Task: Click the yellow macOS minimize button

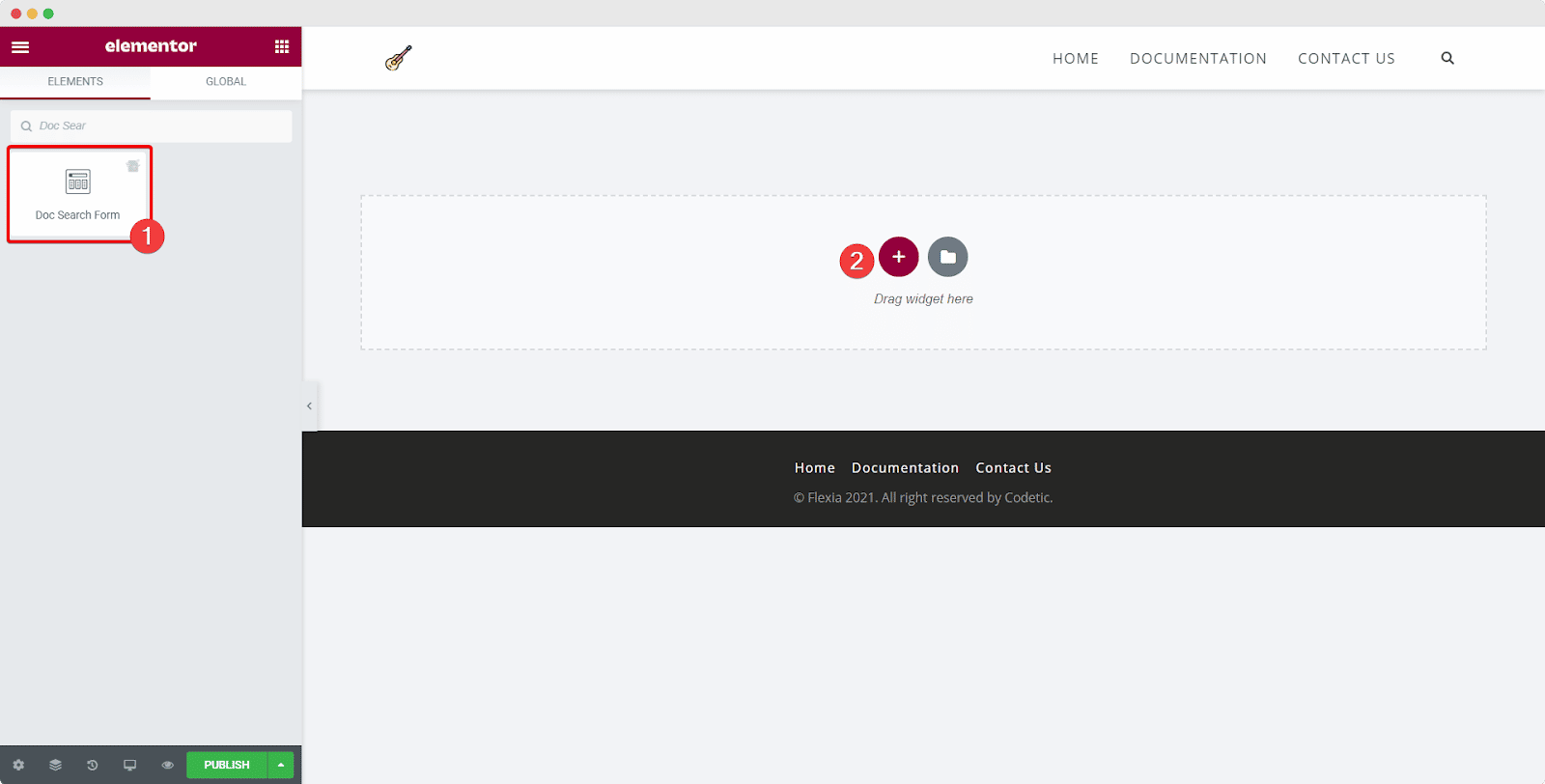Action: click(32, 14)
